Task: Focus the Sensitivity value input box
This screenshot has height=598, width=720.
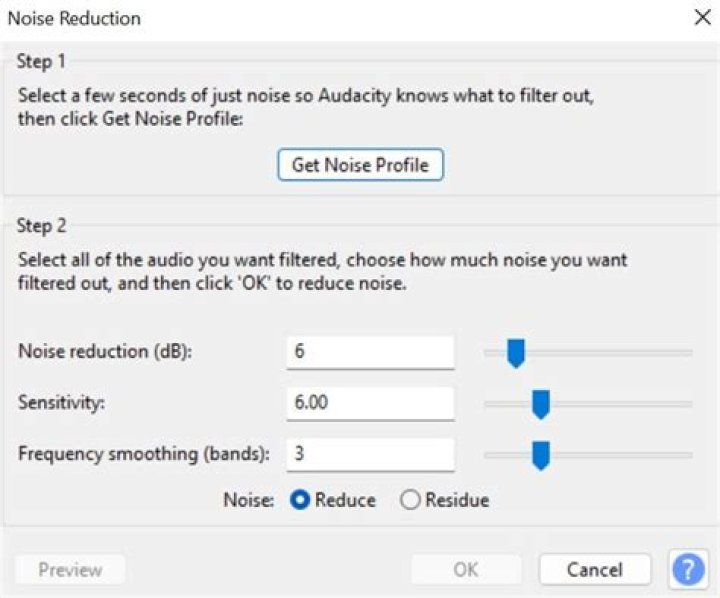Action: tap(369, 403)
